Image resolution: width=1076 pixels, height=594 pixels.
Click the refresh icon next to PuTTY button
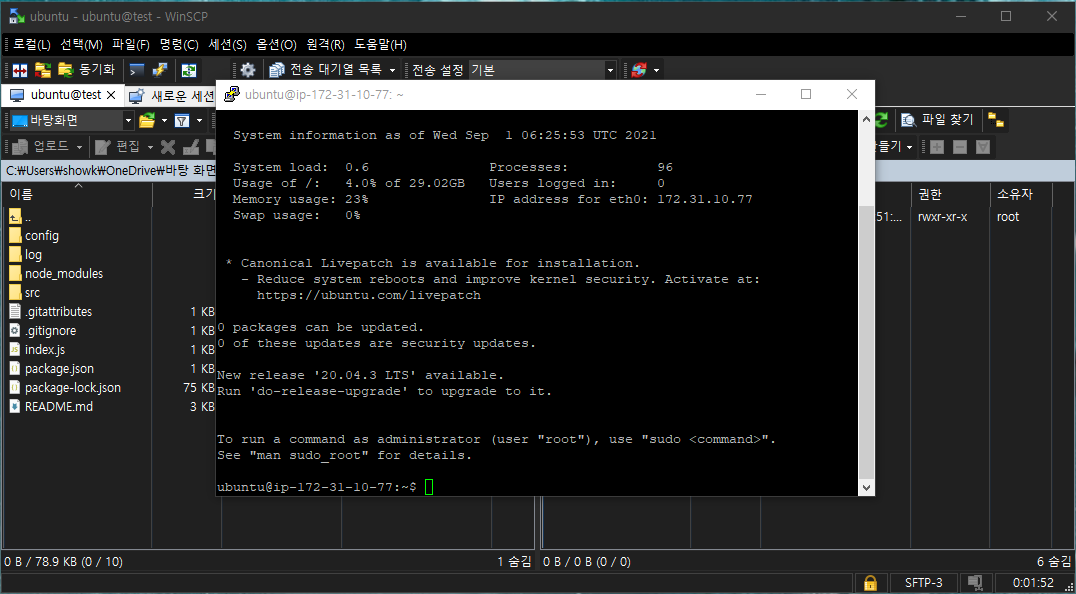coord(189,70)
